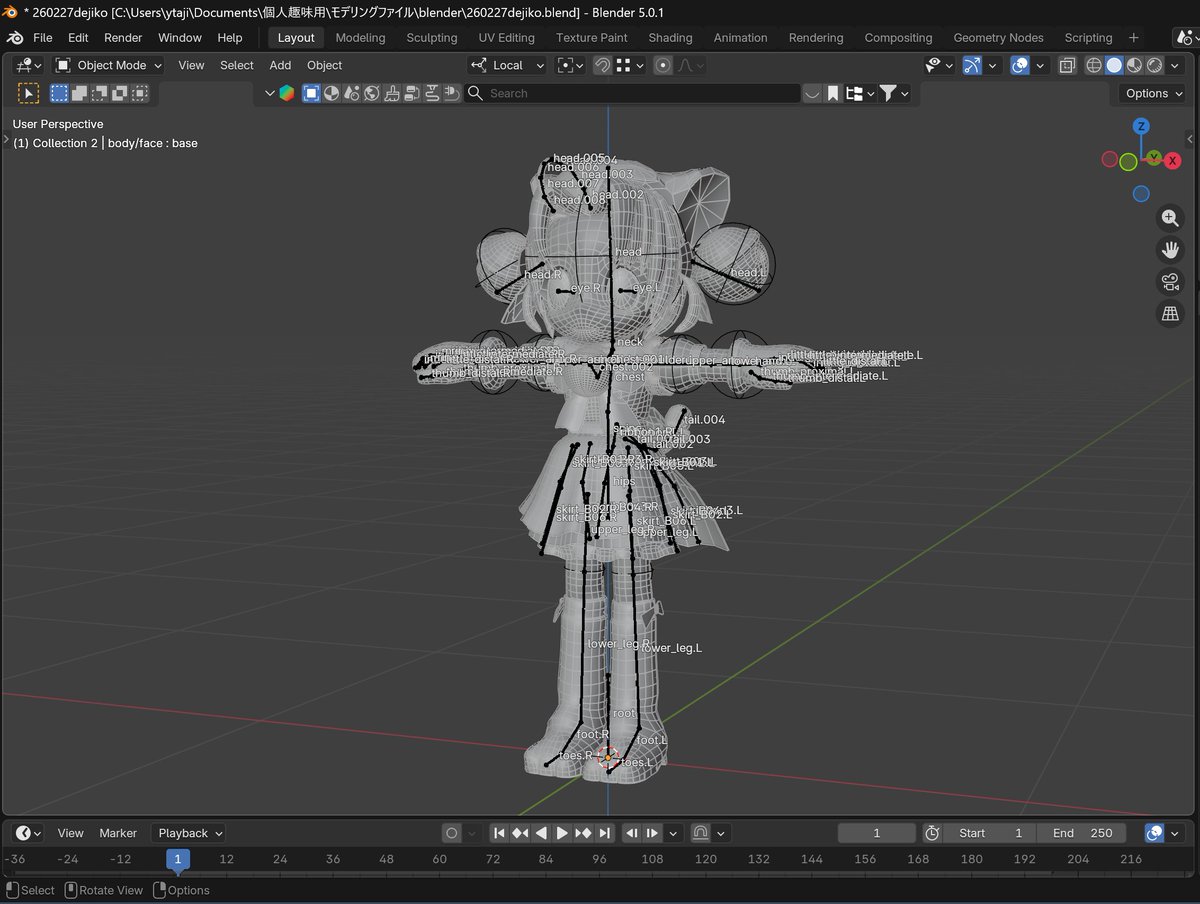
Task: Open the Object Mode dropdown
Action: 108,65
